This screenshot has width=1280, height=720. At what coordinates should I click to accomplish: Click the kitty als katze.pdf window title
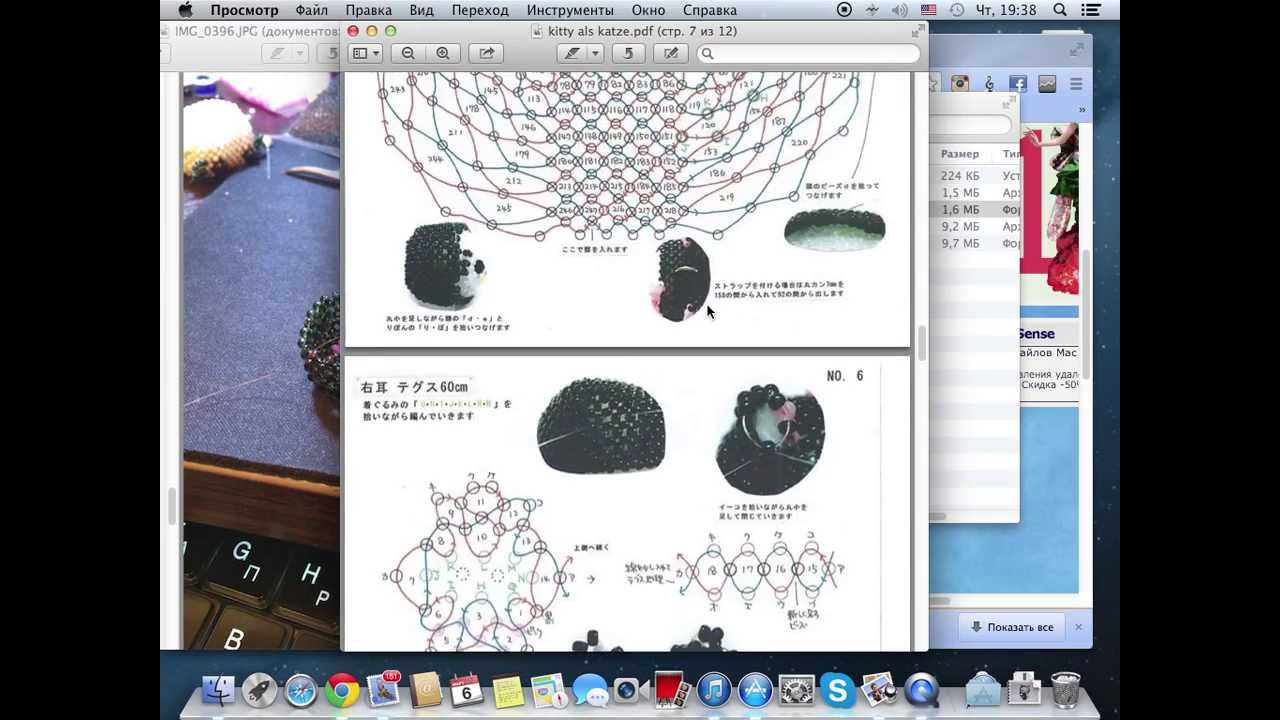pyautogui.click(x=642, y=31)
